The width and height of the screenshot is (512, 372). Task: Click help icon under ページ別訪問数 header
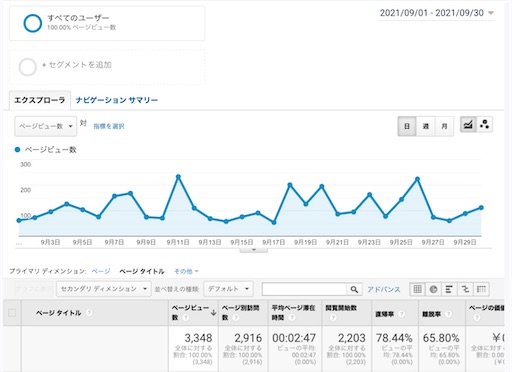coord(236,318)
